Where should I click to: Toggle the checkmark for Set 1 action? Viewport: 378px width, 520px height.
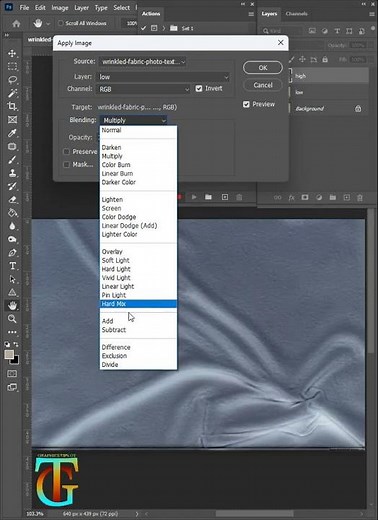point(143,28)
